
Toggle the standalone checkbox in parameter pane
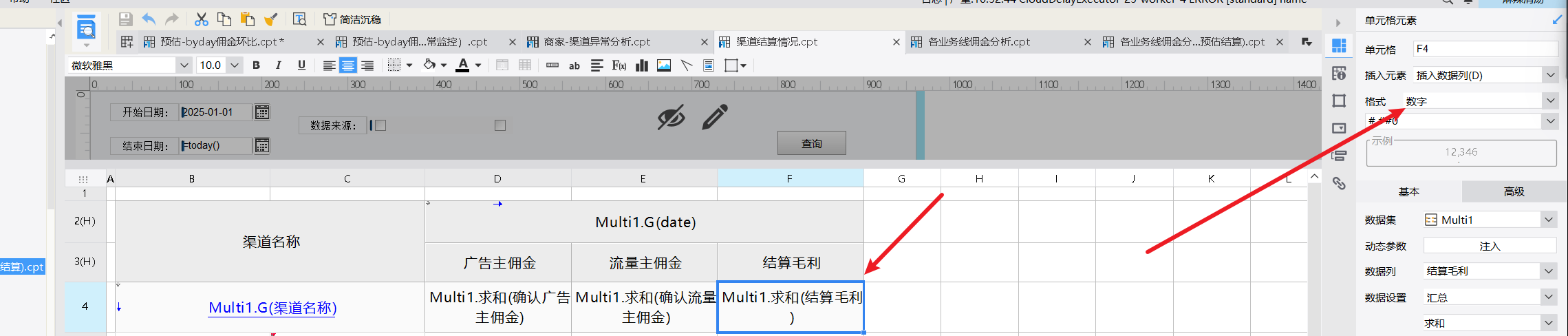tap(500, 125)
